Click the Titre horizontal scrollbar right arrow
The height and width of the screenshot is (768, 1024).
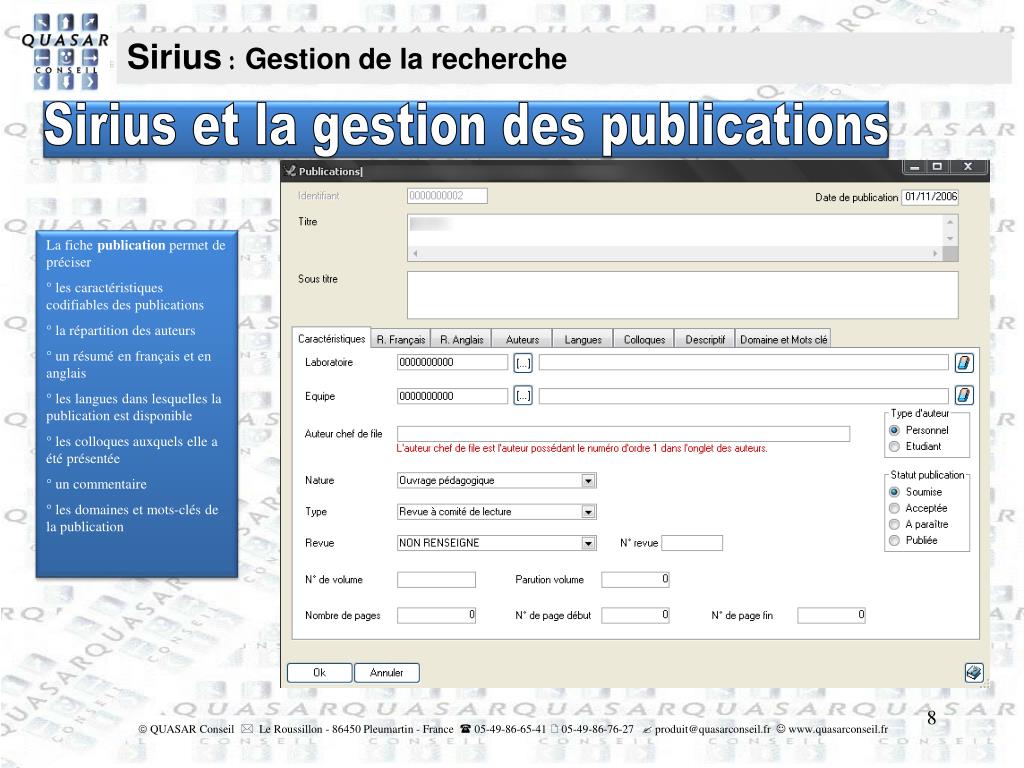(935, 253)
